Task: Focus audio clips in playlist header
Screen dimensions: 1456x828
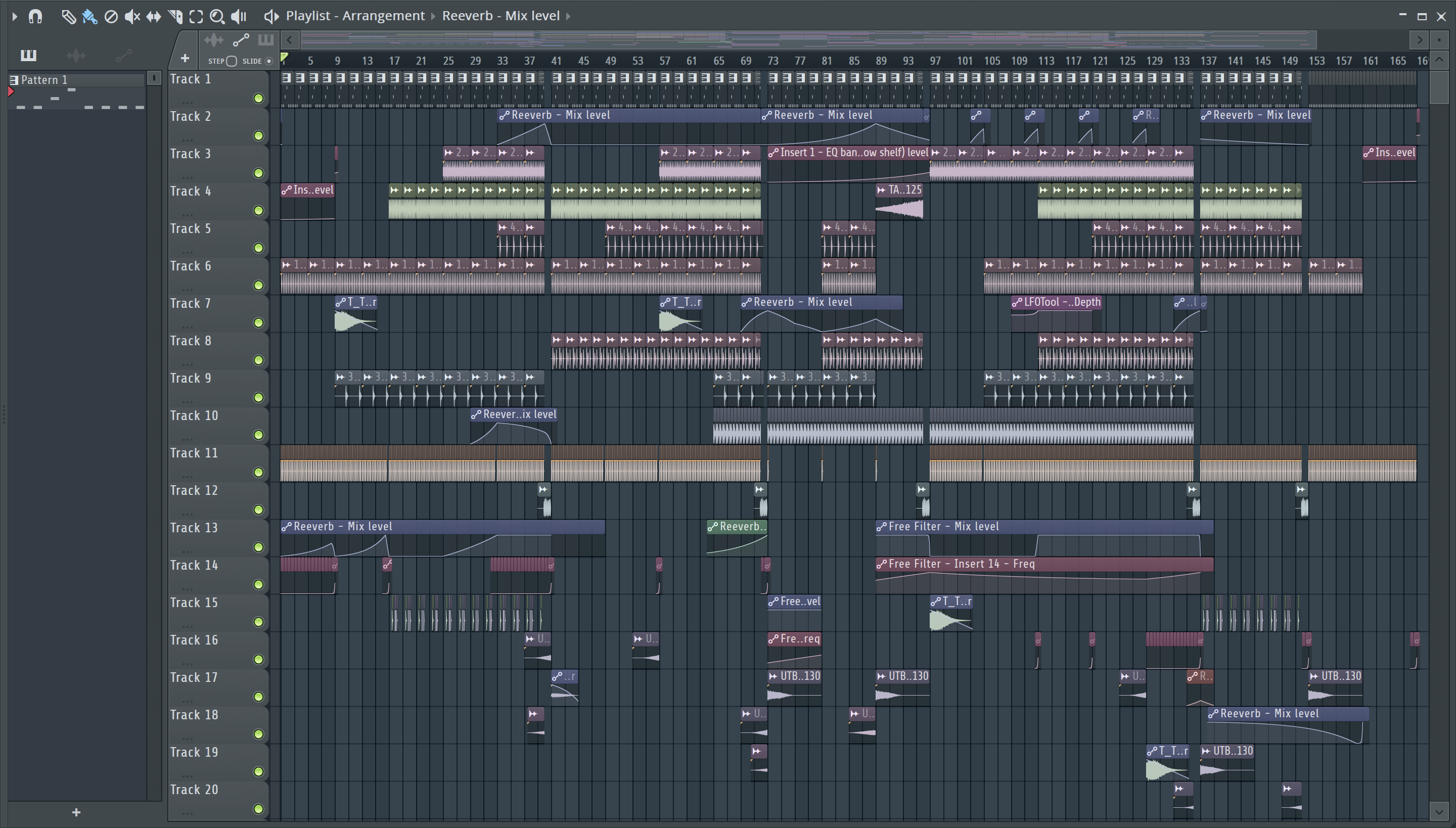Action: tap(214, 40)
